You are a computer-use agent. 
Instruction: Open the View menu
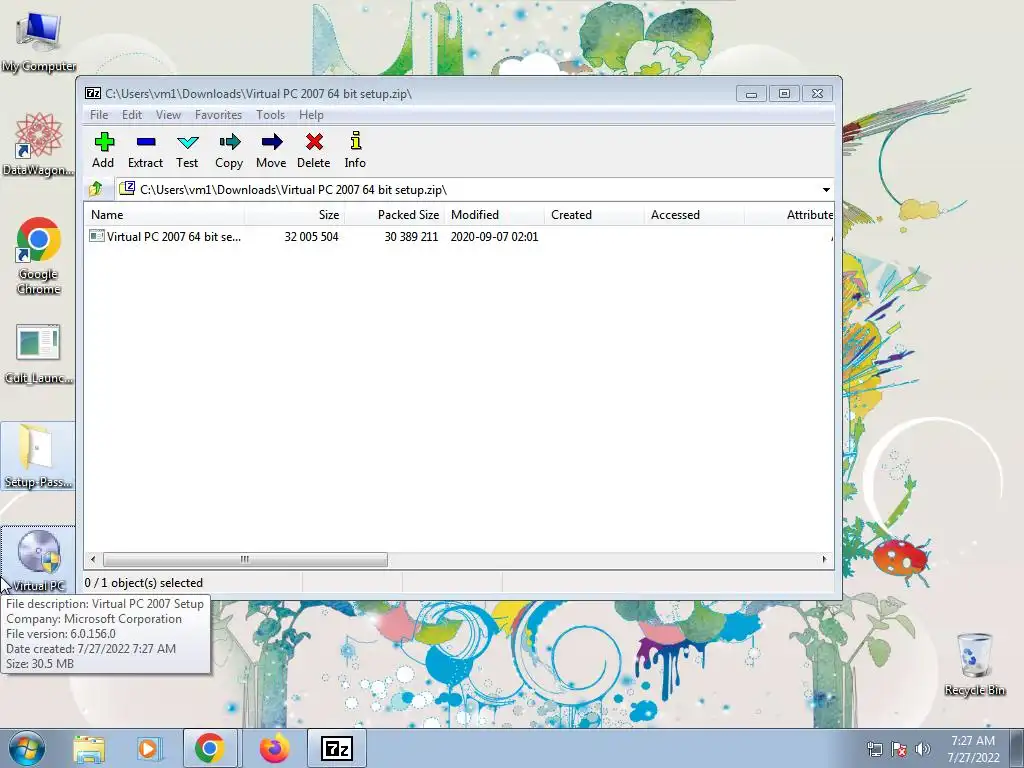[168, 115]
